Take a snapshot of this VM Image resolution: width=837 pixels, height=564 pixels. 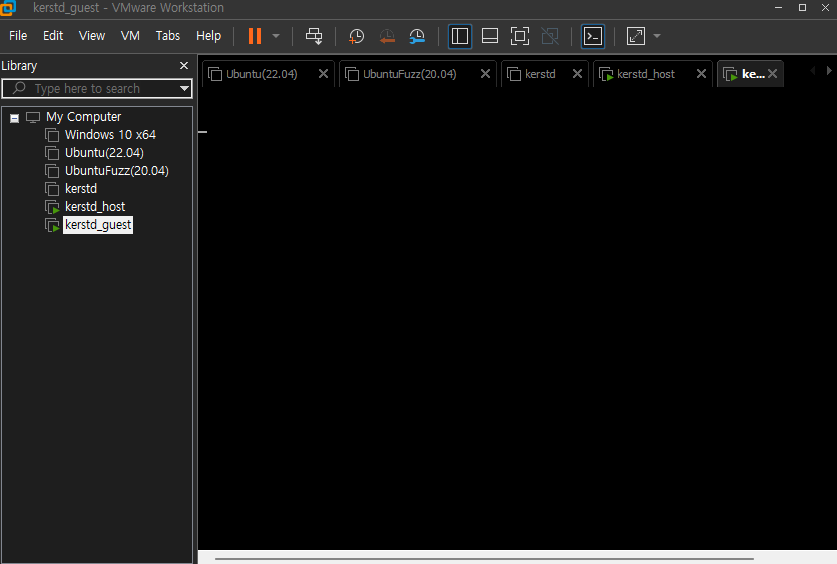356,36
